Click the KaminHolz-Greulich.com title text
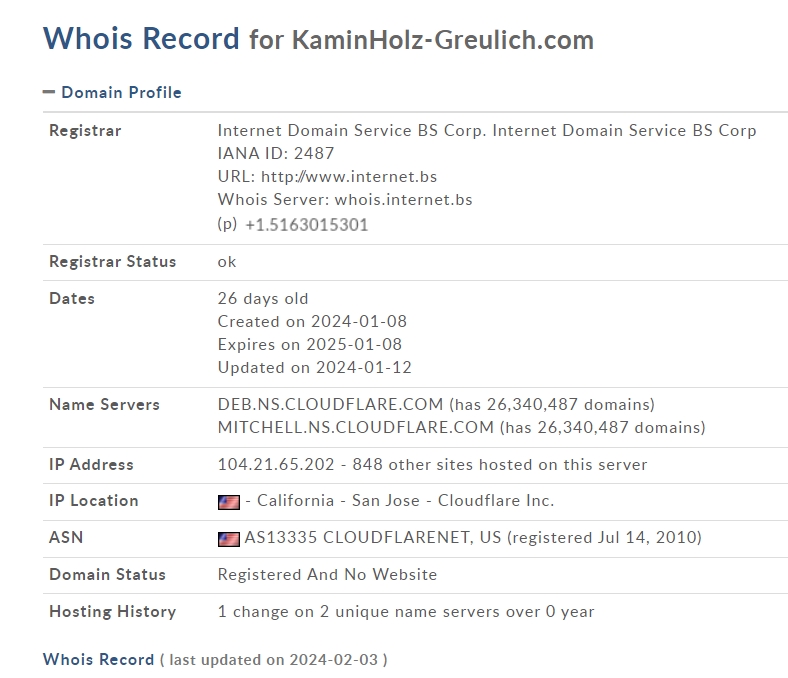 (x=443, y=40)
